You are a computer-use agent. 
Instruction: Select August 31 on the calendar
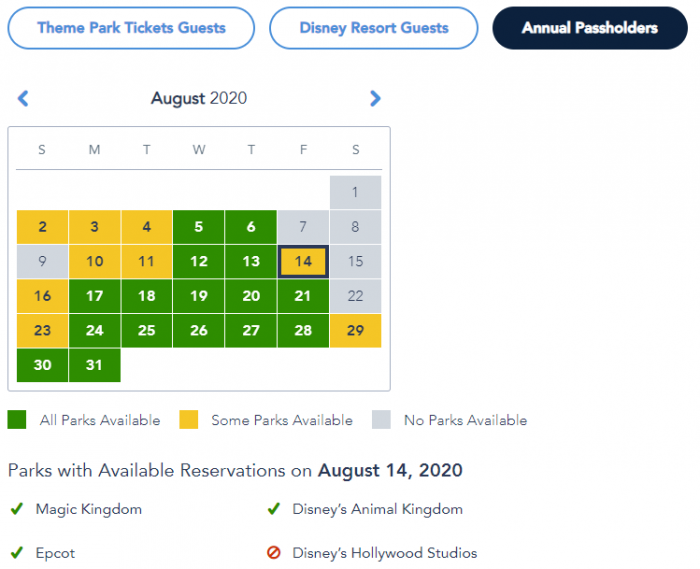94,365
